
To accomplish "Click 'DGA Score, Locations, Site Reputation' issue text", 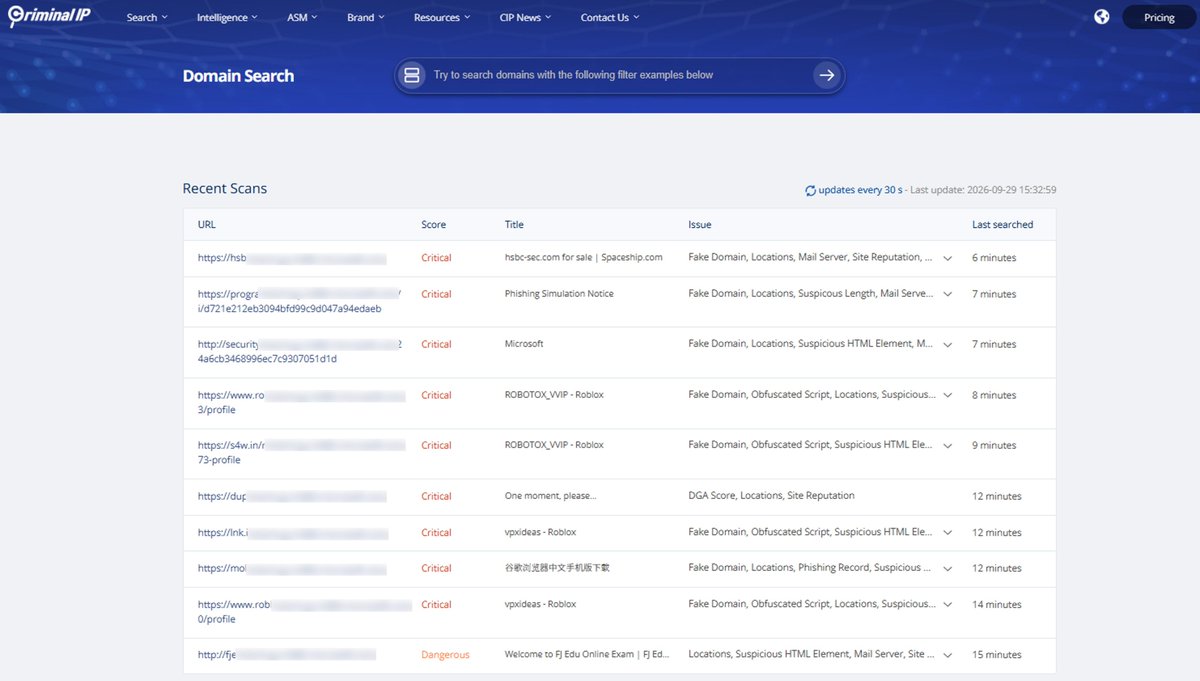I will [771, 496].
